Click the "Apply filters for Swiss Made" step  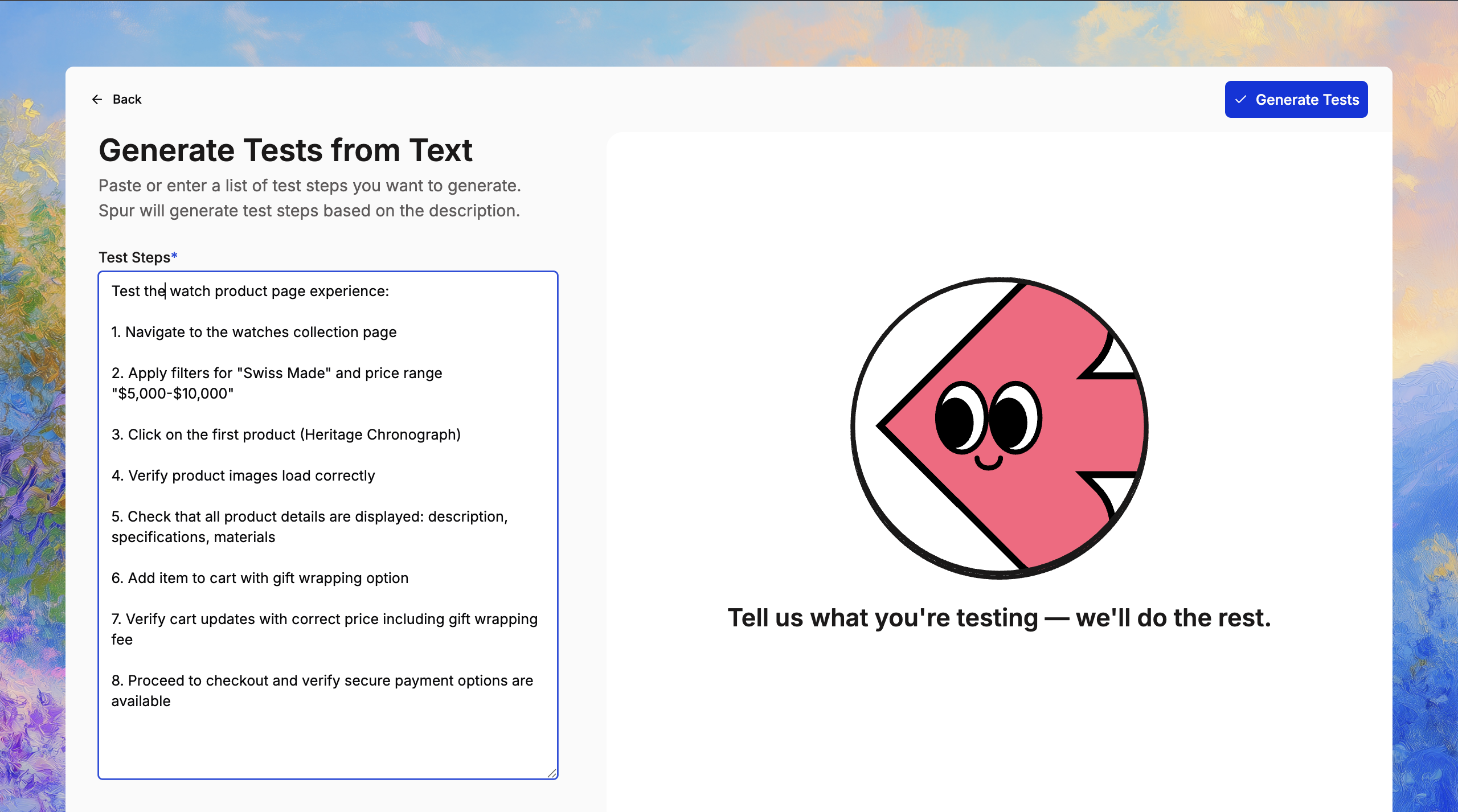277,374
